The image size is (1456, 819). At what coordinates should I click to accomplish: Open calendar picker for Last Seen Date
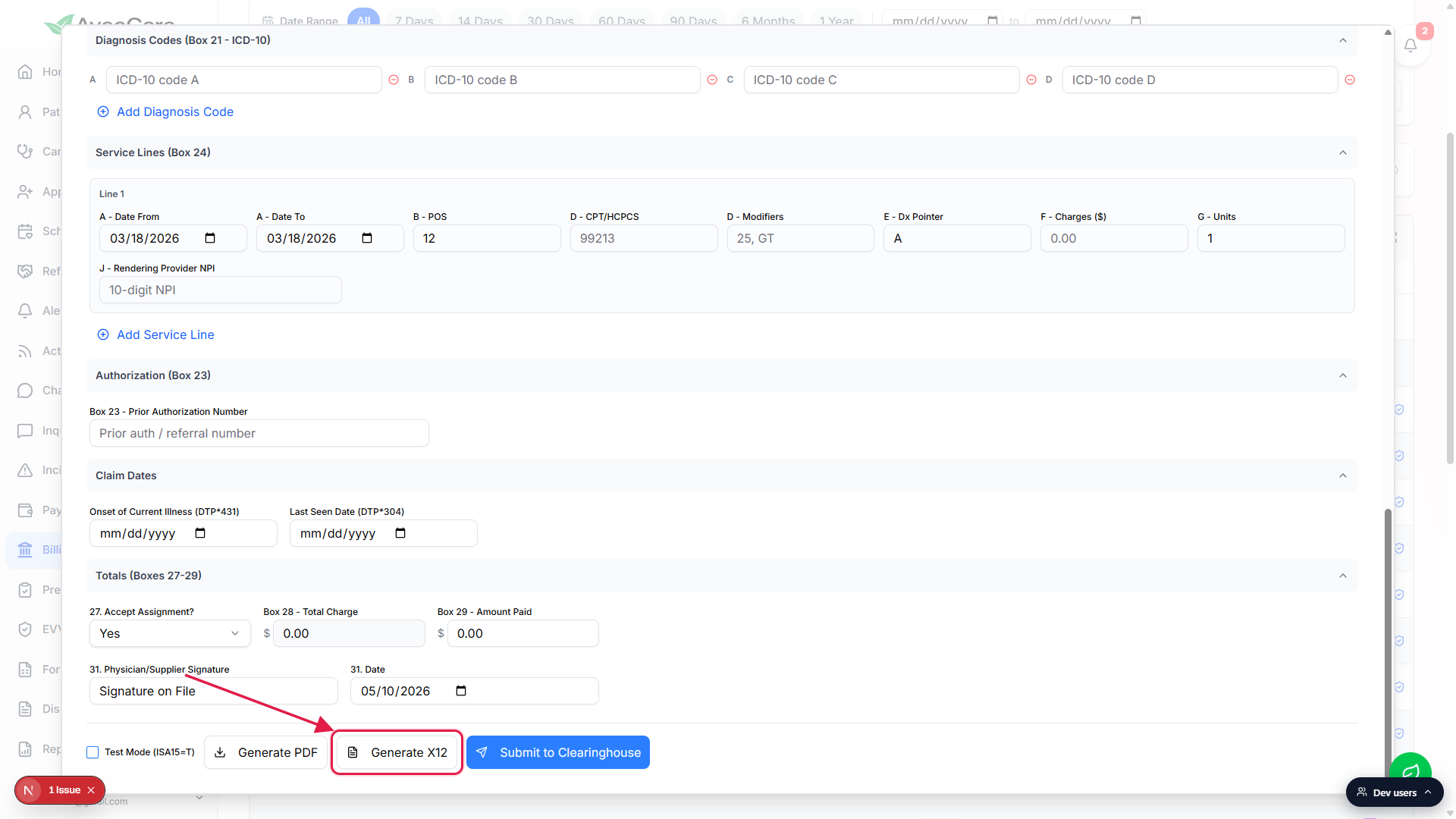click(x=400, y=533)
